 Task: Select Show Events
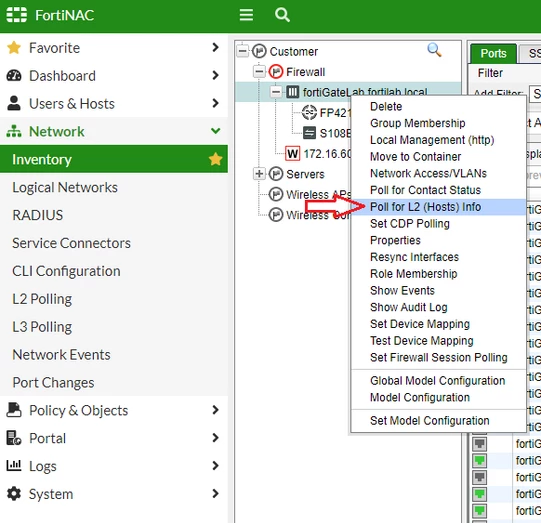tap(439, 290)
